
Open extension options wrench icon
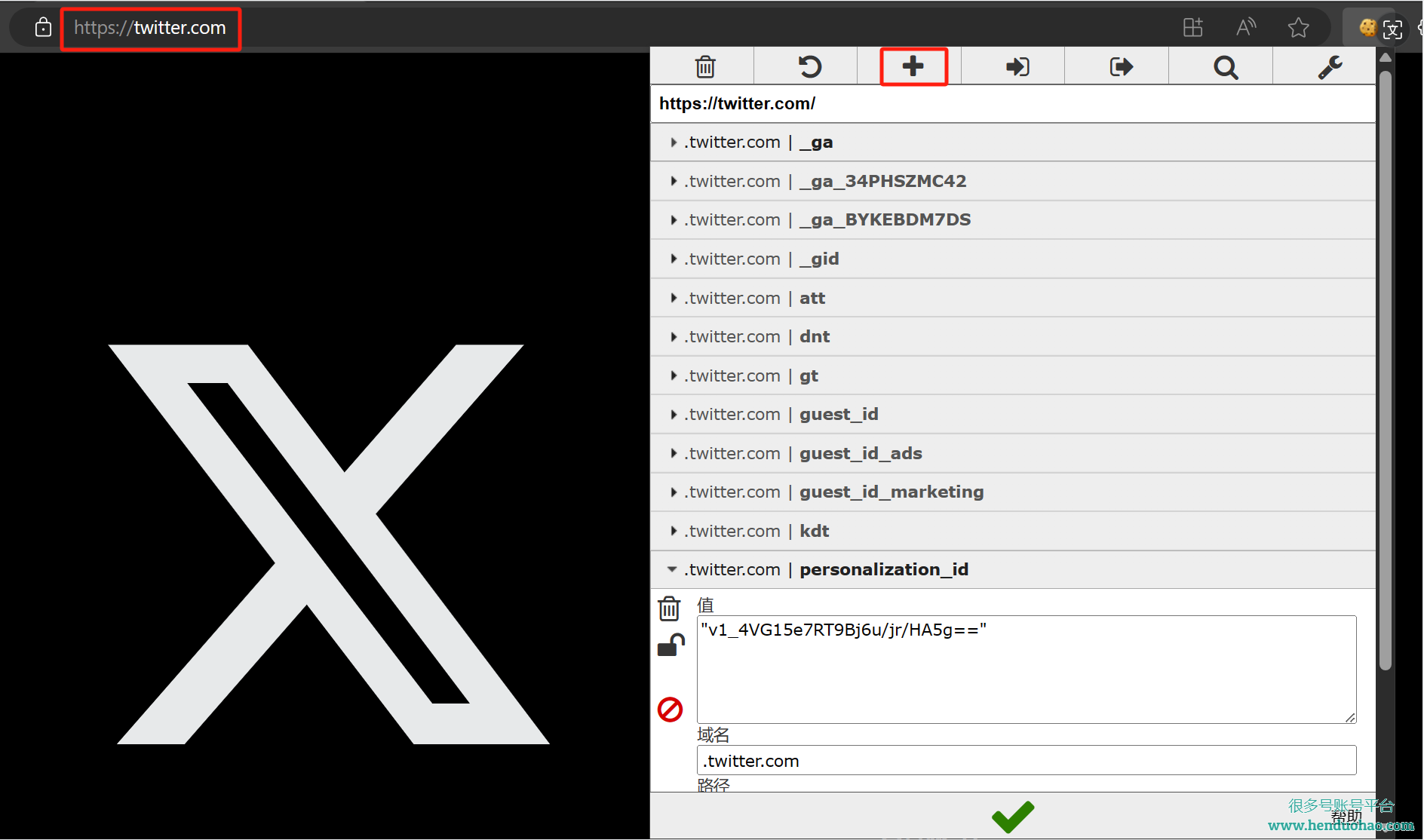(1330, 67)
